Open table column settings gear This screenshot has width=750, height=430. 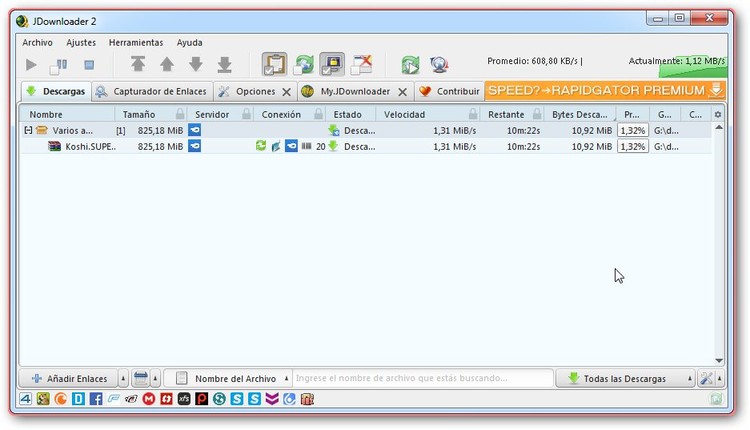[x=717, y=114]
